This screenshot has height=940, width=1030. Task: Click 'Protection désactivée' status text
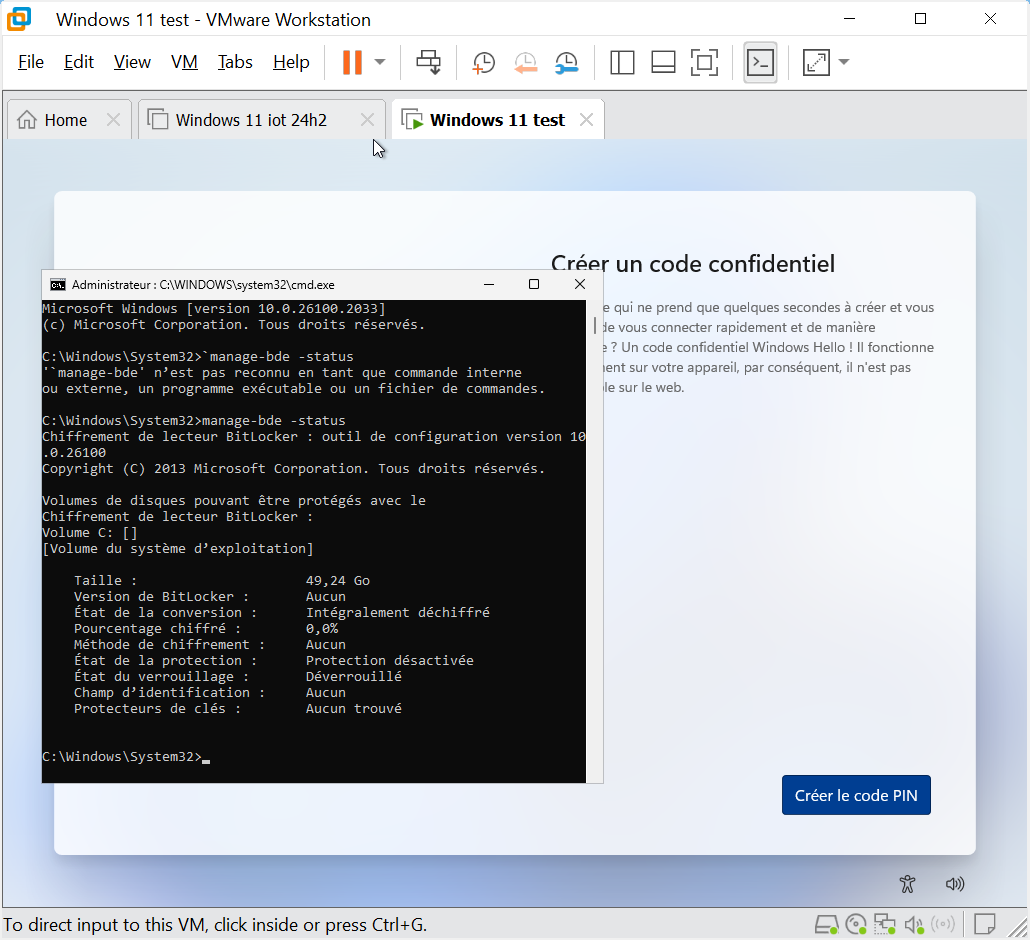(390, 661)
